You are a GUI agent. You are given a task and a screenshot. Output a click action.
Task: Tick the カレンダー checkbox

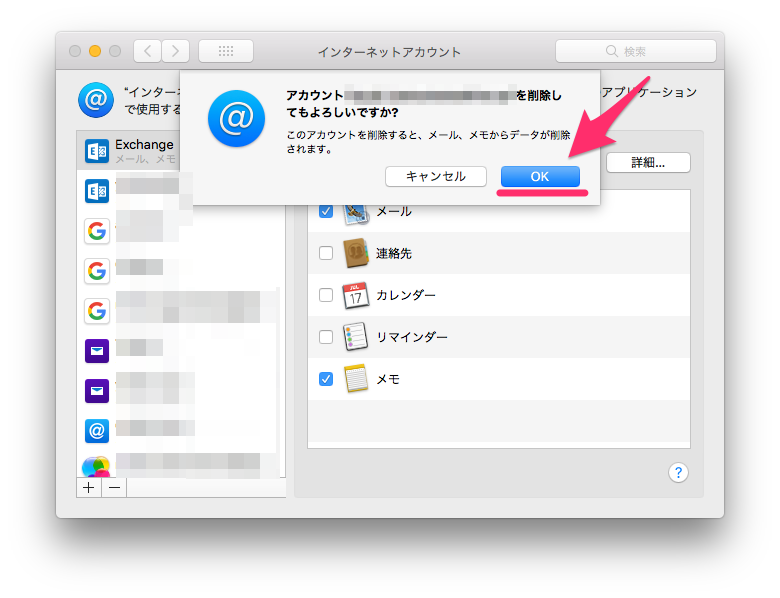click(x=326, y=295)
